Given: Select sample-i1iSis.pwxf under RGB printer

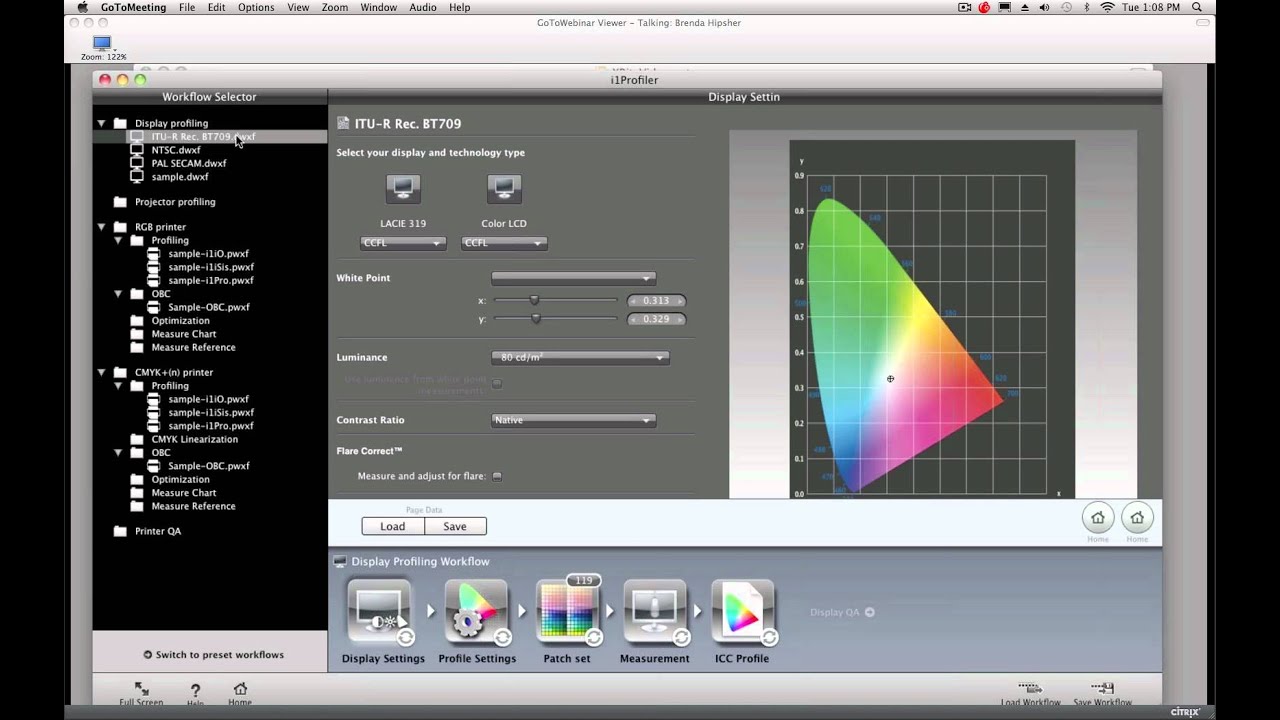Looking at the screenshot, I should coord(211,267).
